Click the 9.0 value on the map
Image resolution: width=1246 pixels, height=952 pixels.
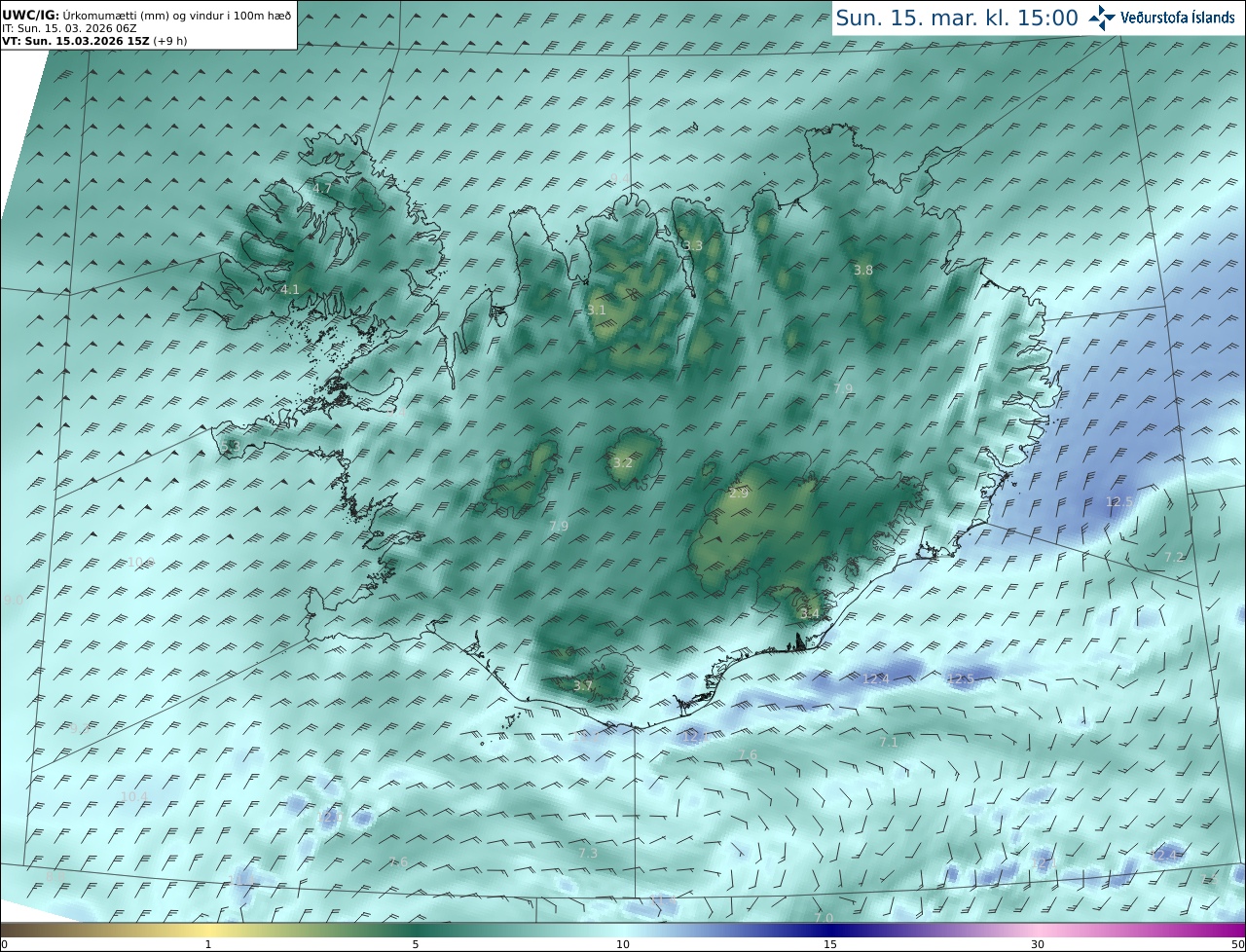(14, 601)
